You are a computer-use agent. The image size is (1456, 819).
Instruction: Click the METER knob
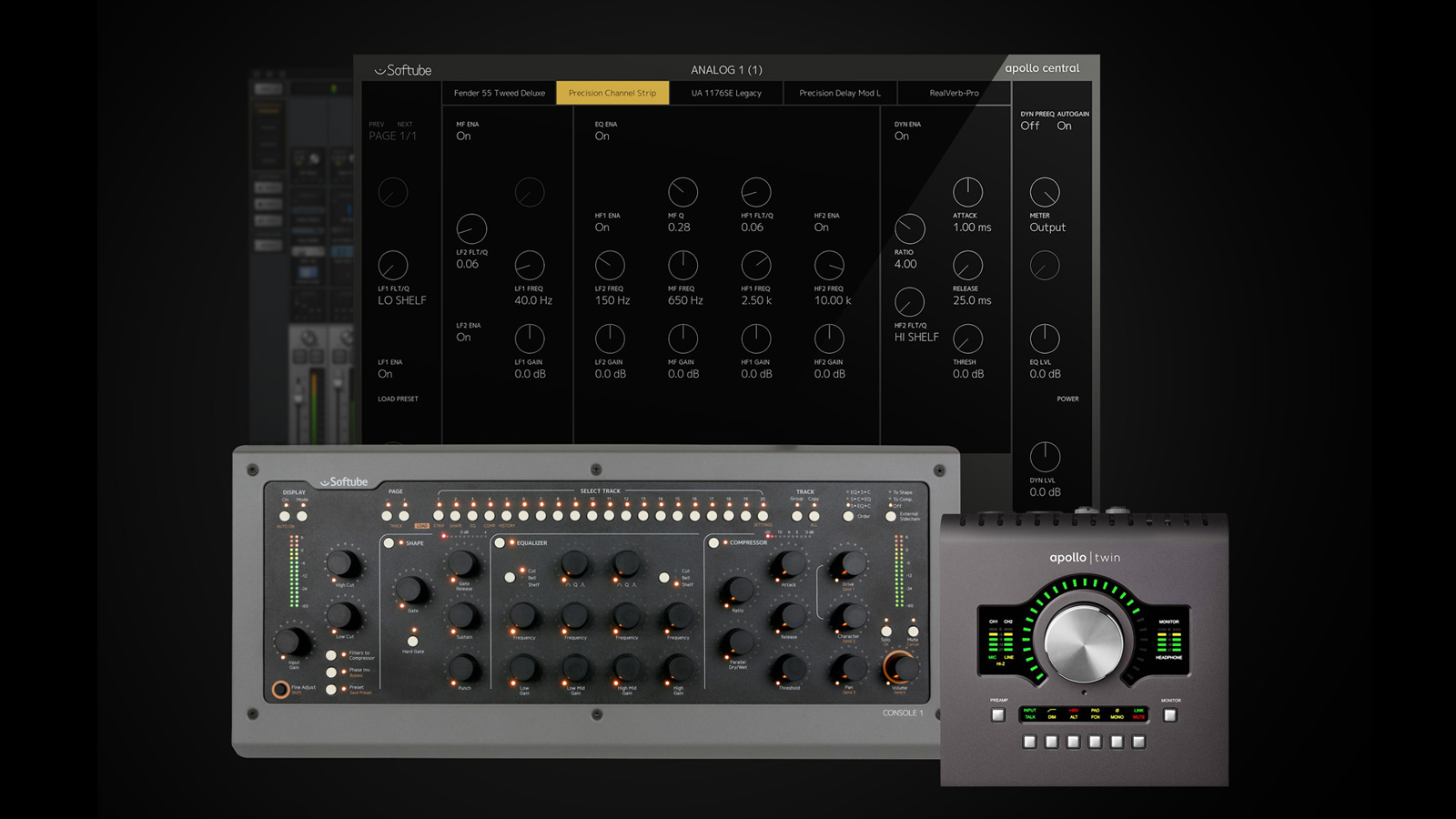(x=1045, y=192)
